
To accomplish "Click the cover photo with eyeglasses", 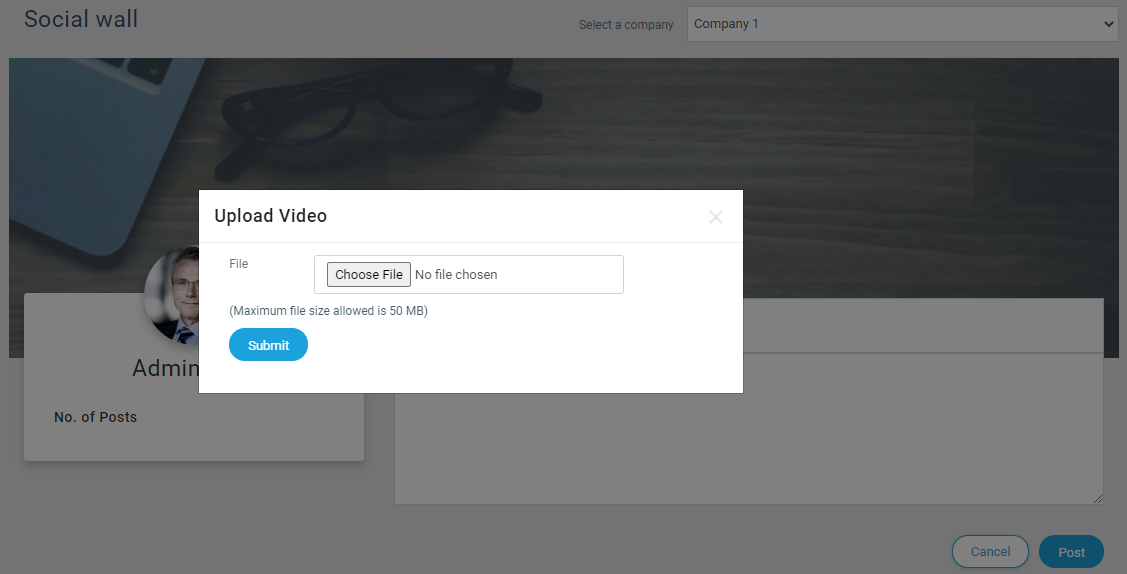I will click(600, 120).
